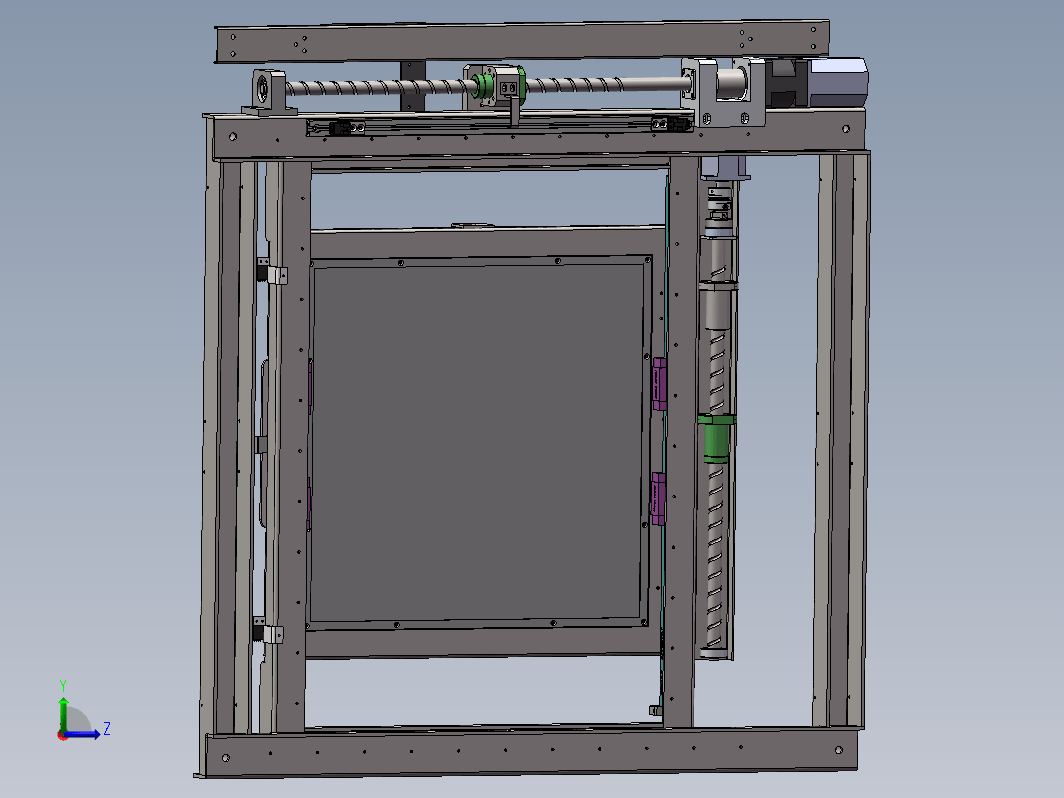Pick the green ball nut on vertical screw
This screenshot has height=798, width=1064.
pyautogui.click(x=716, y=438)
